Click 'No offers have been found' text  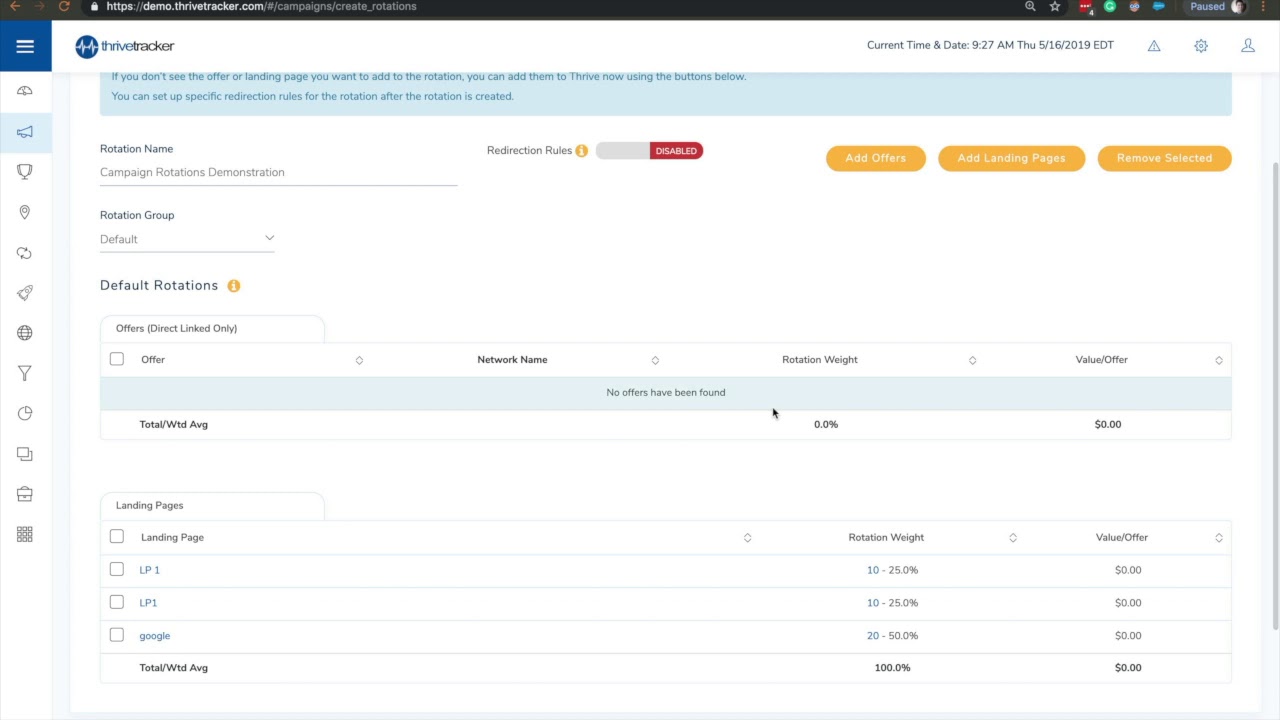(x=666, y=393)
